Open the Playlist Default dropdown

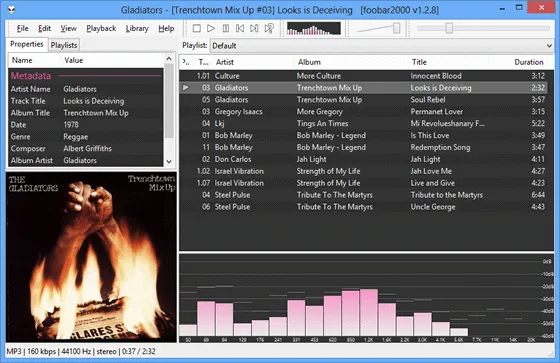pos(382,46)
